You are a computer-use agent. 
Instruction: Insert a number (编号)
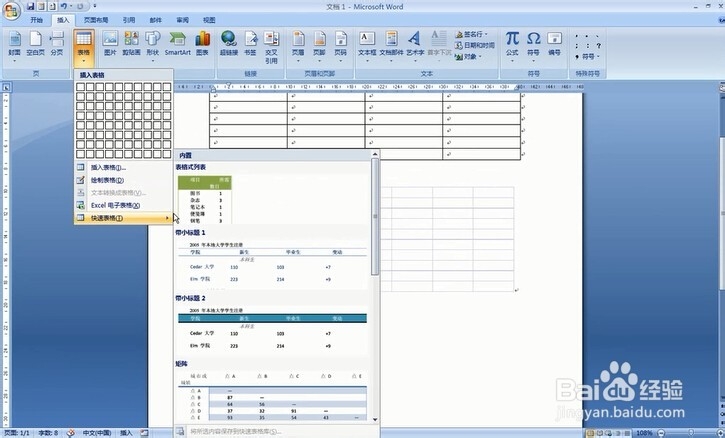tap(554, 45)
